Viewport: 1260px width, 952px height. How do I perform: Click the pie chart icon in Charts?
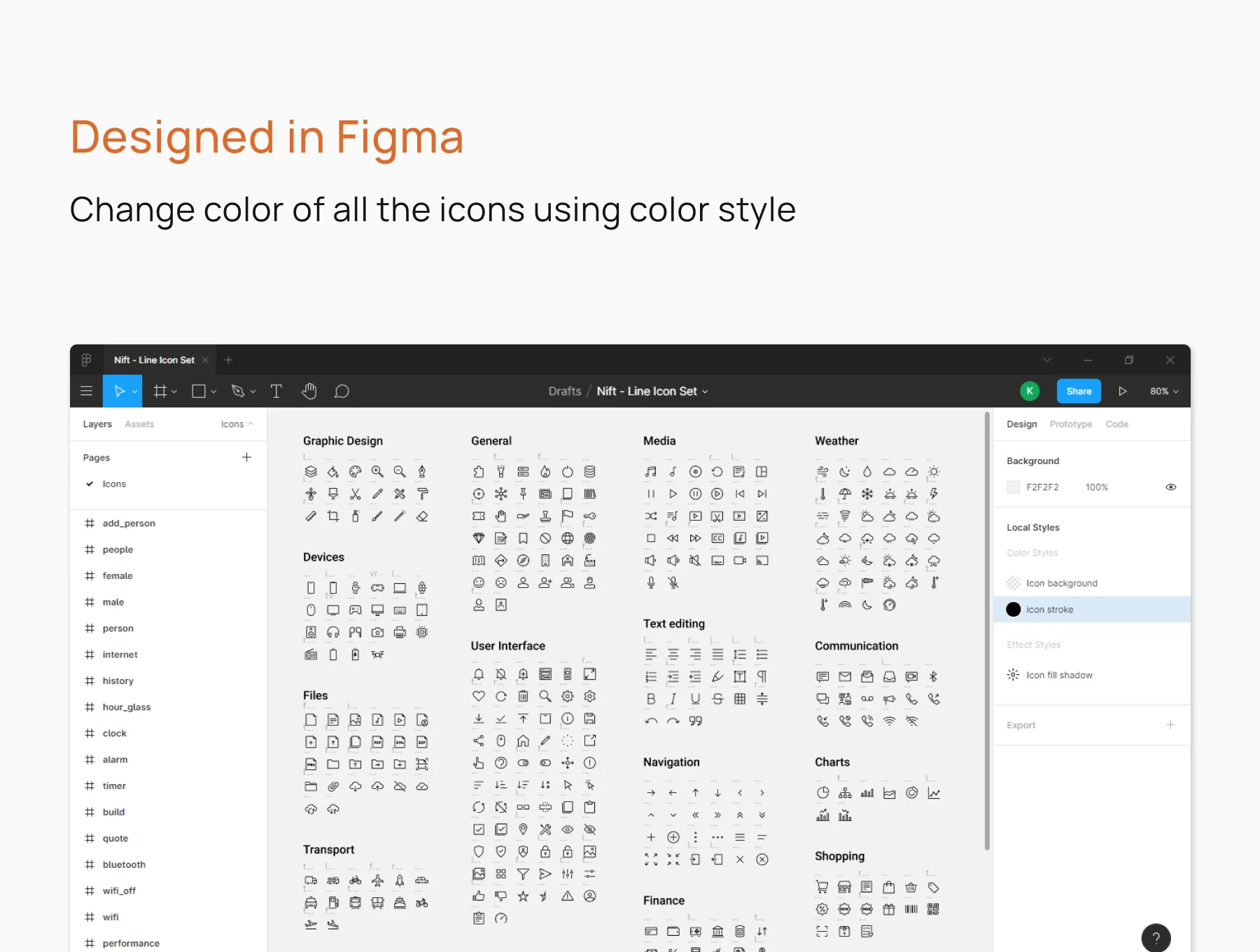tap(823, 792)
